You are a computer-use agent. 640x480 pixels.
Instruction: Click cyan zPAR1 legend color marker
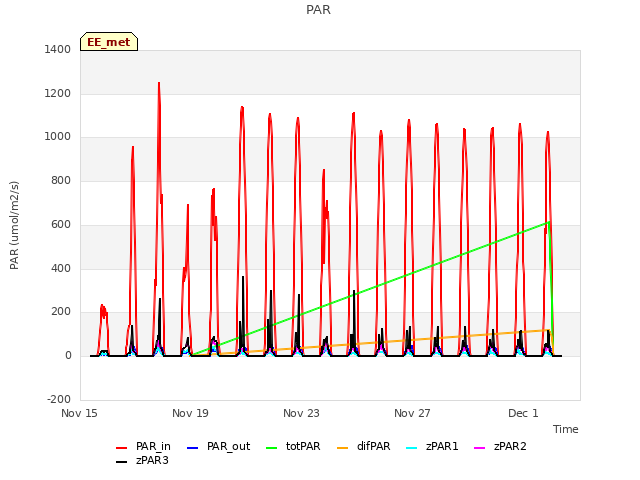pos(411,448)
